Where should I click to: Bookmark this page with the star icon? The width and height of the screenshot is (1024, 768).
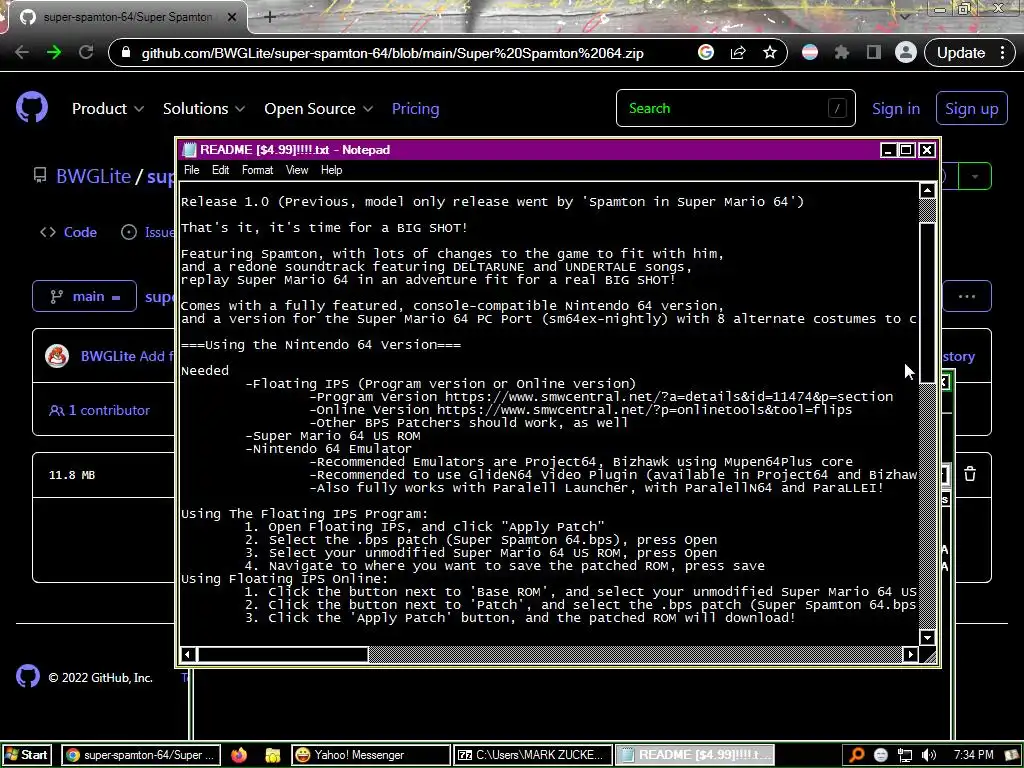[770, 52]
